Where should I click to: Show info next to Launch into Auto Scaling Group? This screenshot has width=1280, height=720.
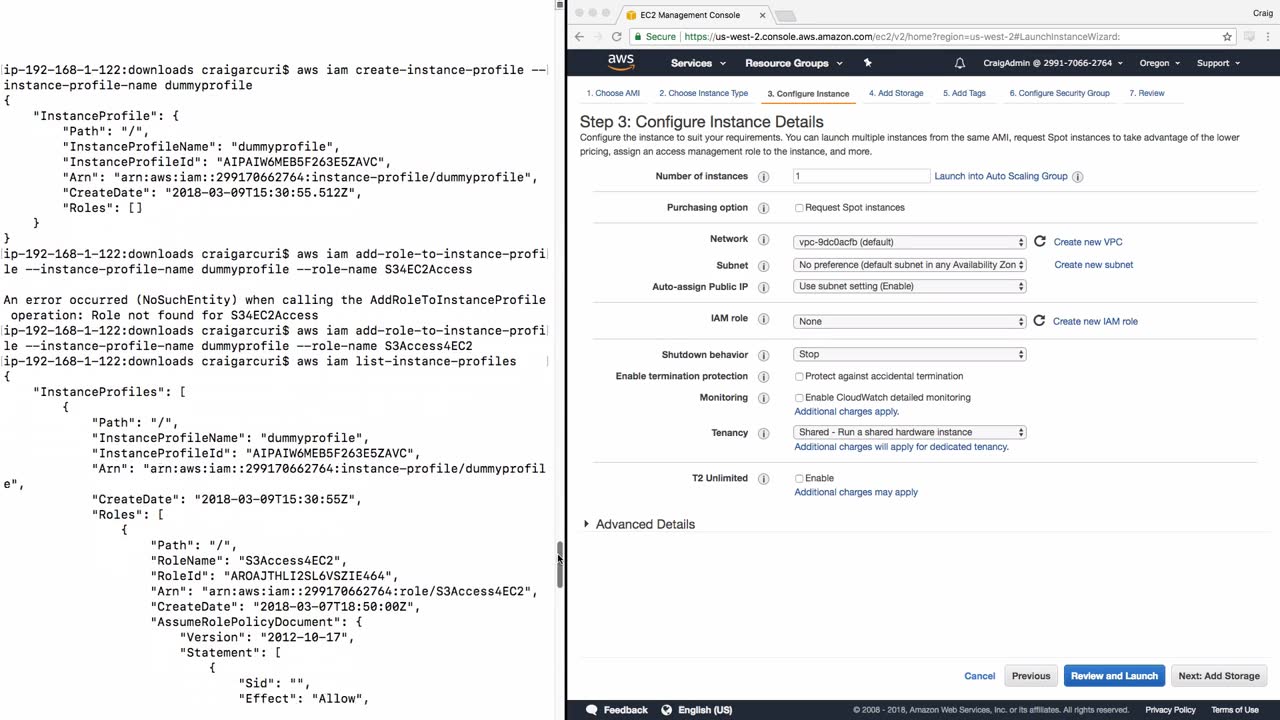click(1077, 177)
